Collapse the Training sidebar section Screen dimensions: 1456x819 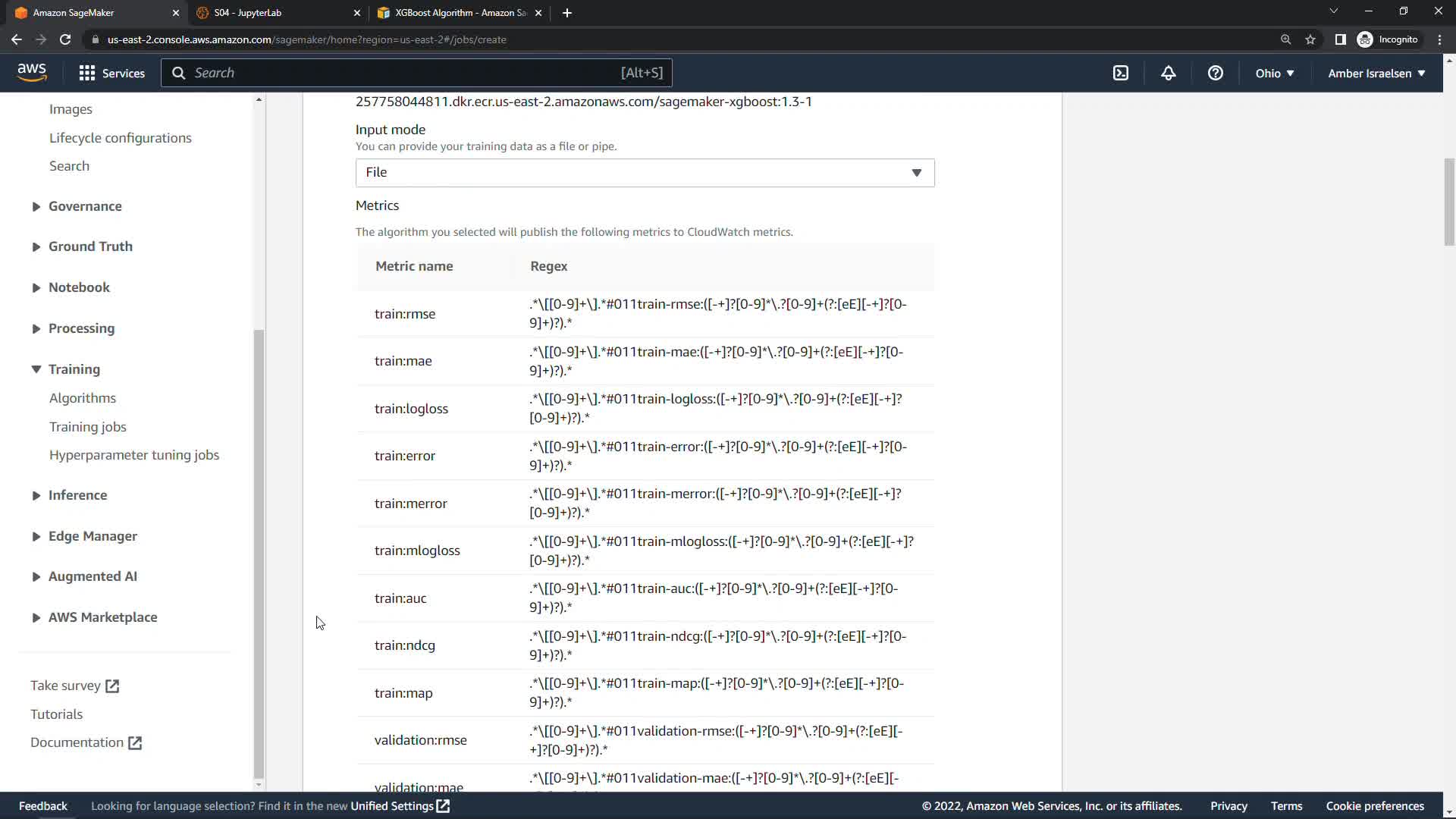[74, 369]
